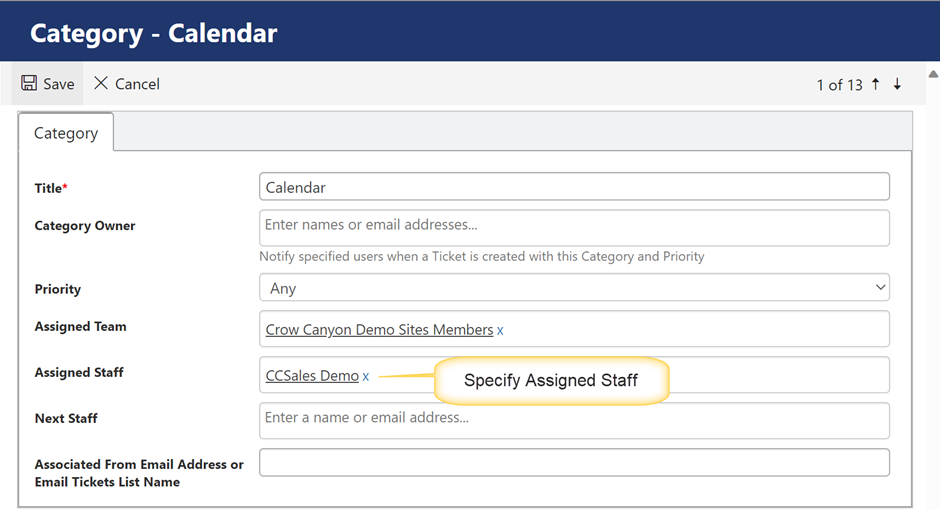Click empty area of Assigned Staff field
Image resolution: width=940 pixels, height=510 pixels.
[x=780, y=376]
